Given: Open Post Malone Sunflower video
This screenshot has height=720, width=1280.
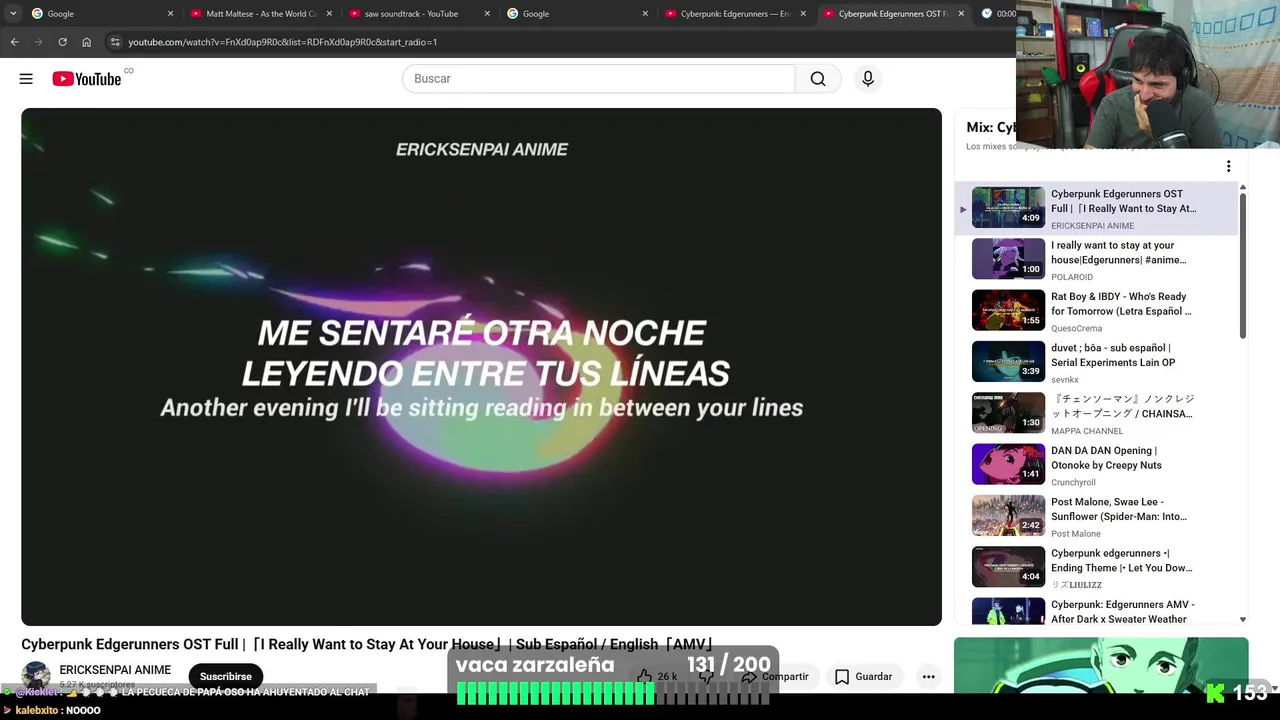Looking at the screenshot, I should 1095,517.
